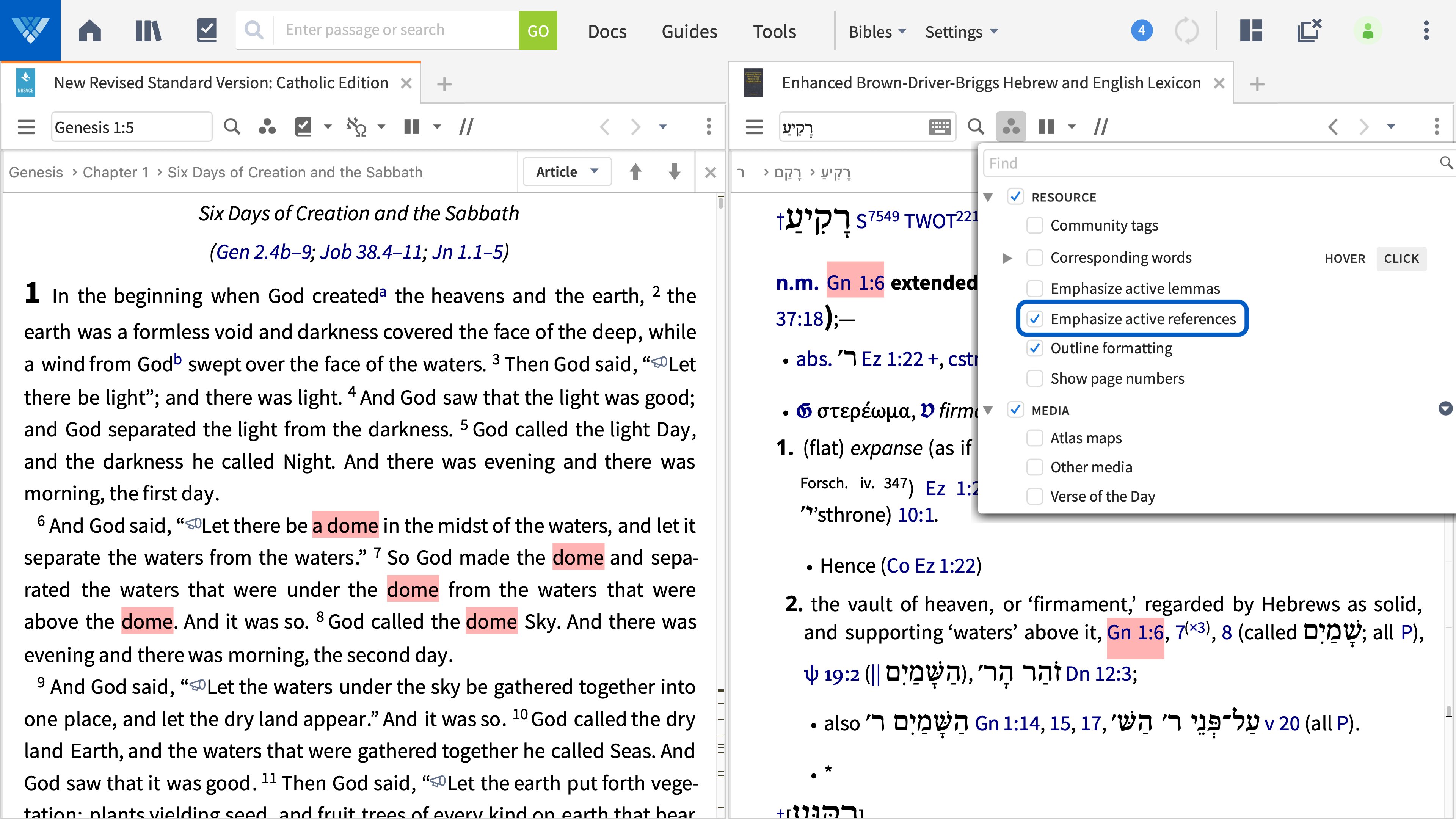Open the Tools menu
The width and height of the screenshot is (1456, 819).
click(774, 31)
